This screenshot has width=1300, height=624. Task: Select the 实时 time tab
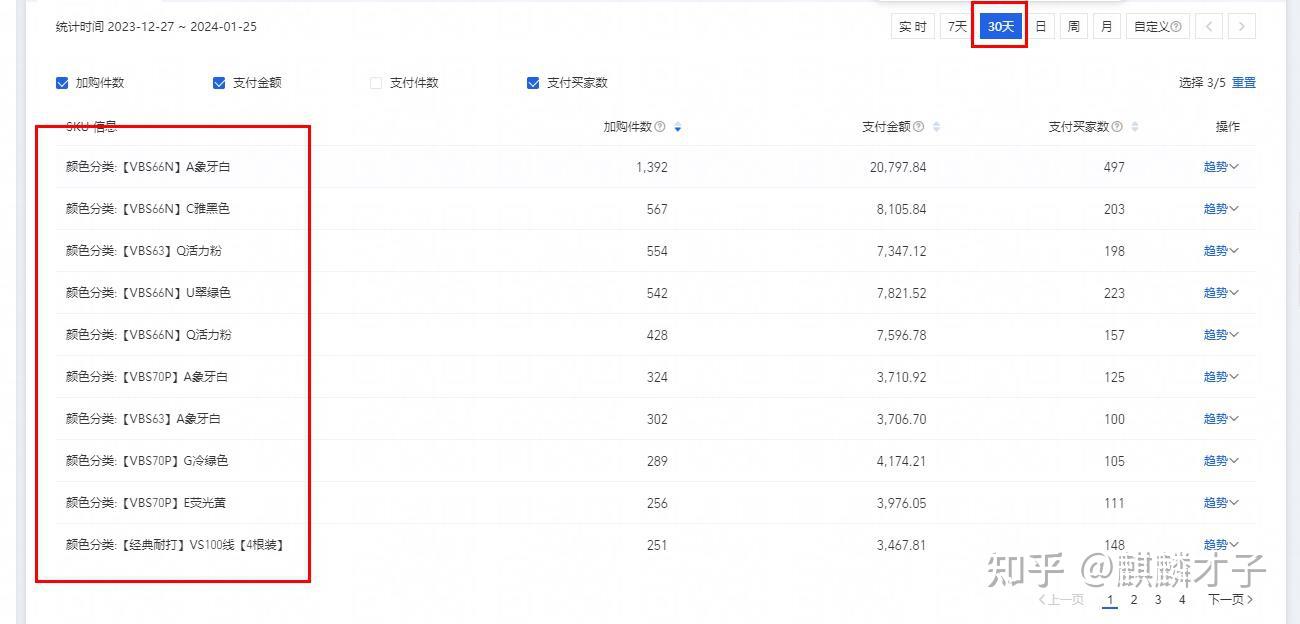[x=912, y=27]
